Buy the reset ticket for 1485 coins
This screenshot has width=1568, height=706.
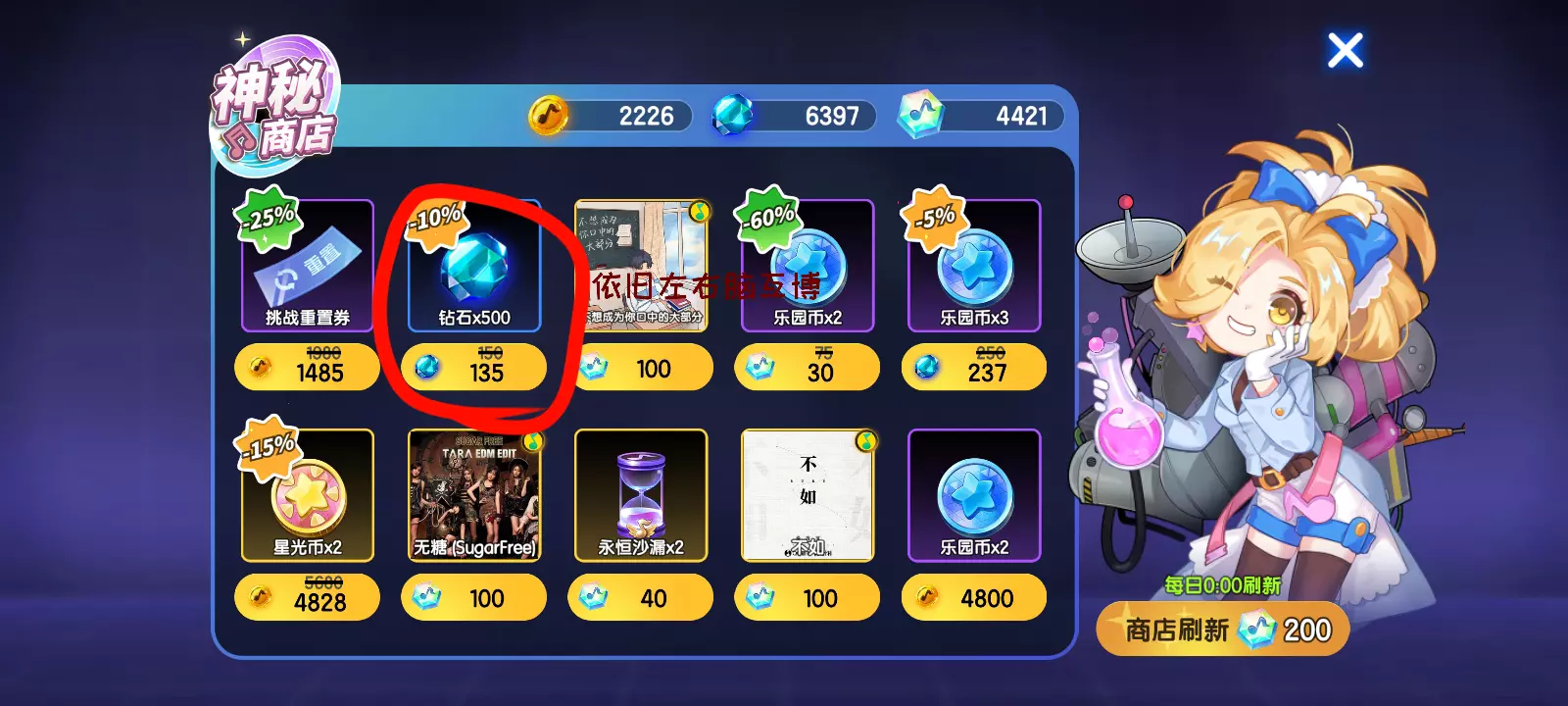(307, 367)
